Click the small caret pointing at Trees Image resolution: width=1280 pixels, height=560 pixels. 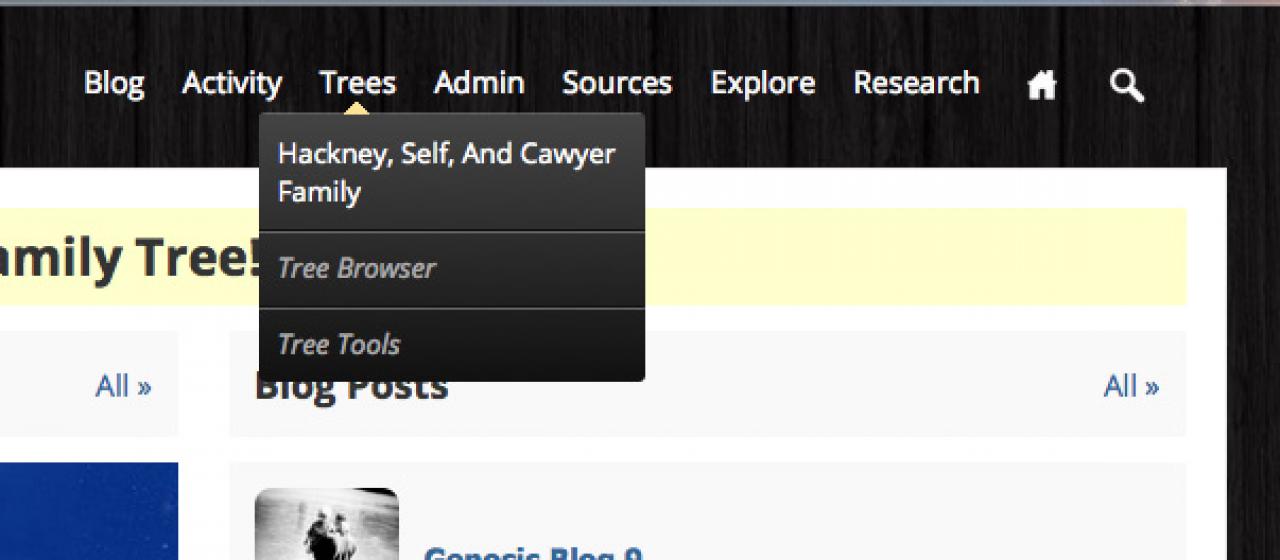(x=356, y=107)
